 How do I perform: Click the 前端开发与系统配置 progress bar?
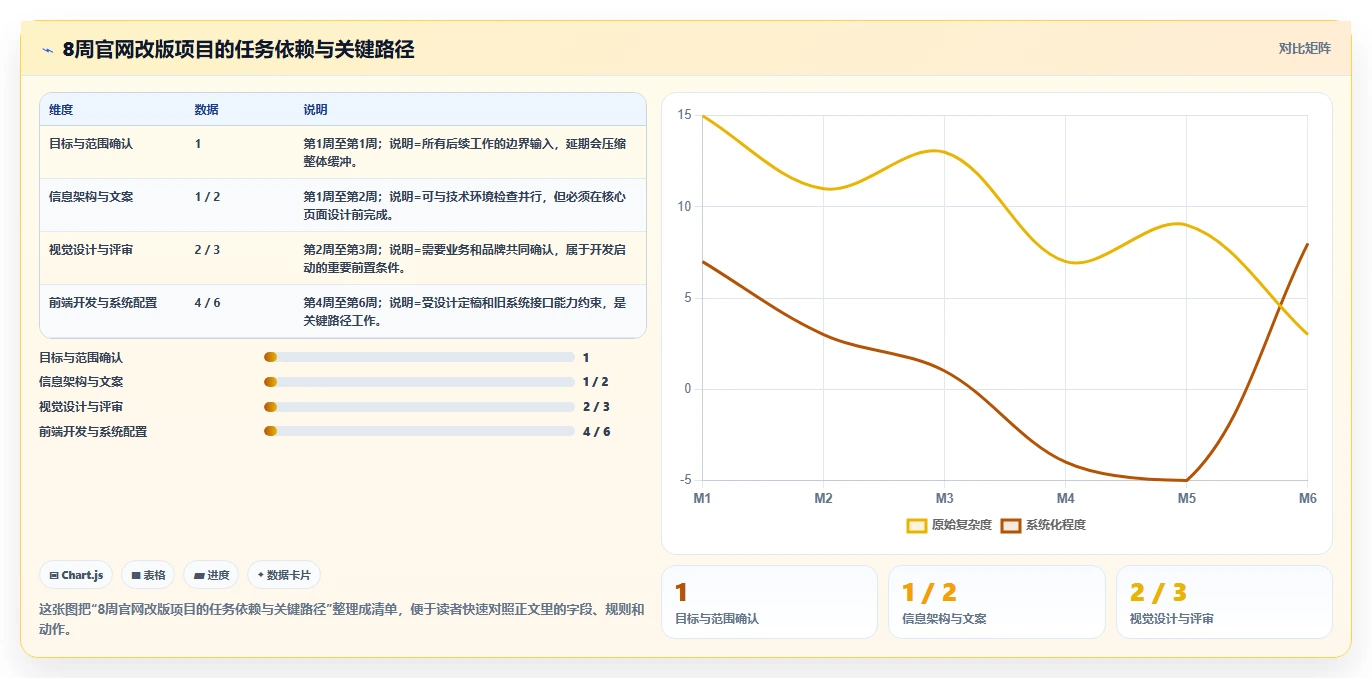point(419,431)
